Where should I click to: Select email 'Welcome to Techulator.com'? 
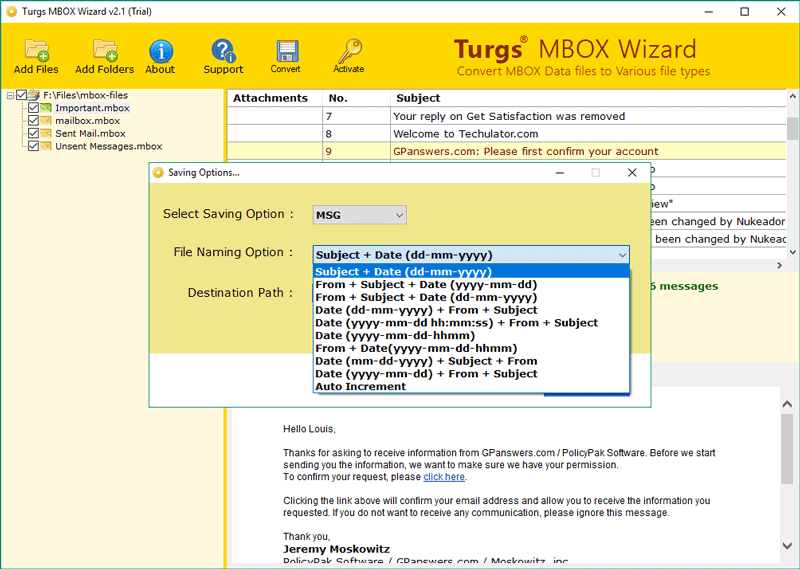pyautogui.click(x=507, y=134)
